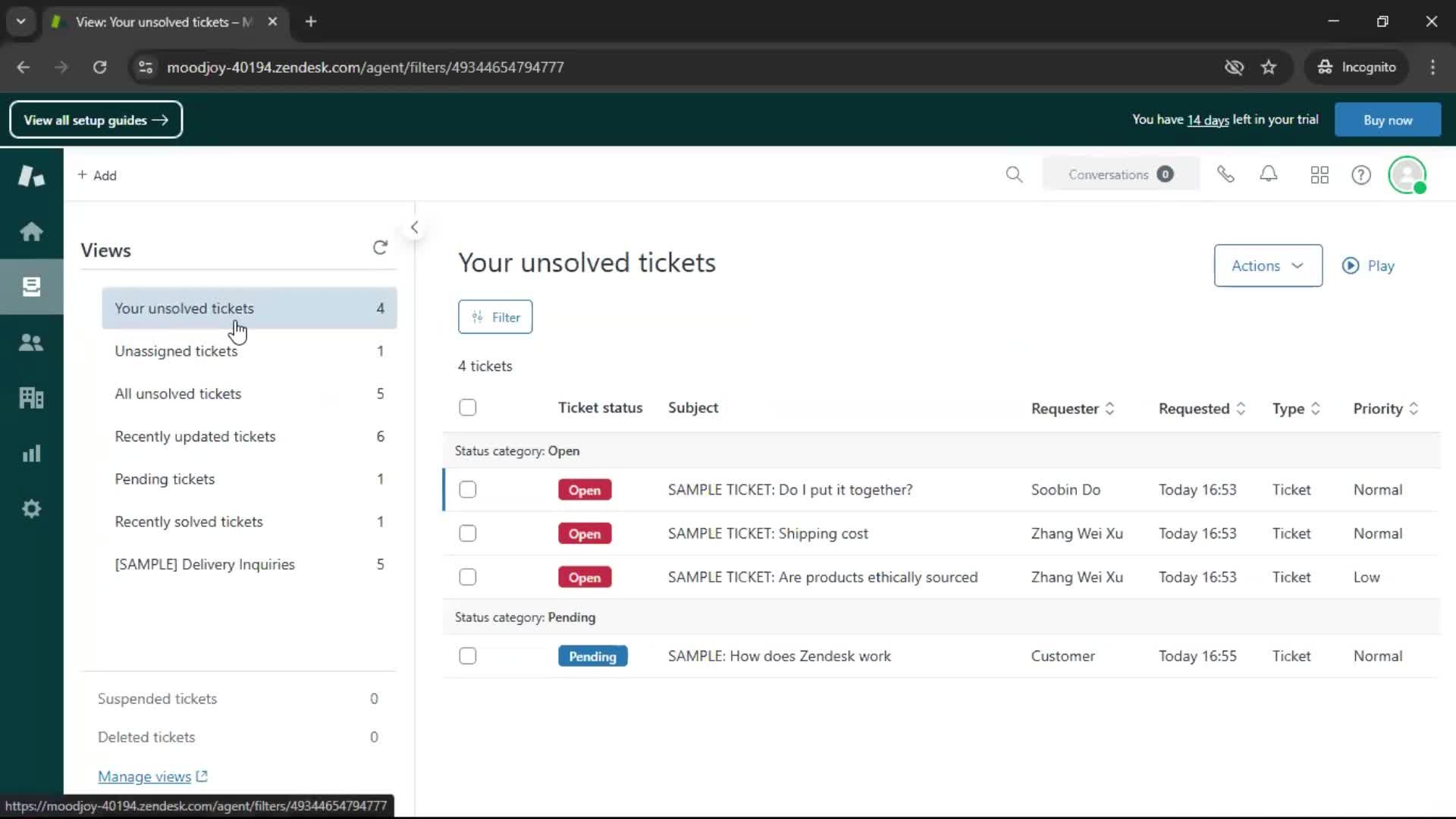This screenshot has height=819, width=1456.
Task: Open Manage views link
Action: coord(152,777)
